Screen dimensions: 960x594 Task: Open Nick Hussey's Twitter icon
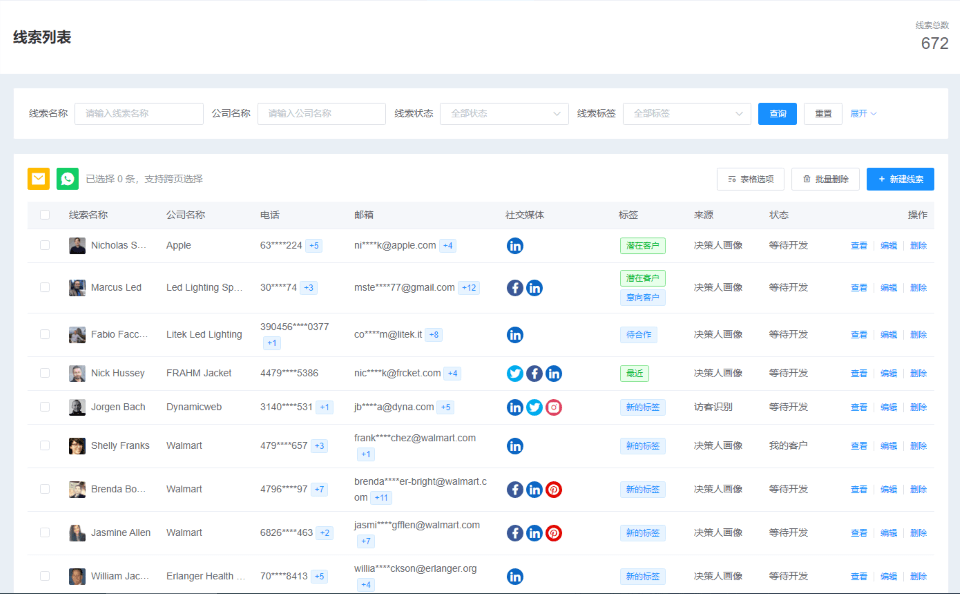pos(515,373)
